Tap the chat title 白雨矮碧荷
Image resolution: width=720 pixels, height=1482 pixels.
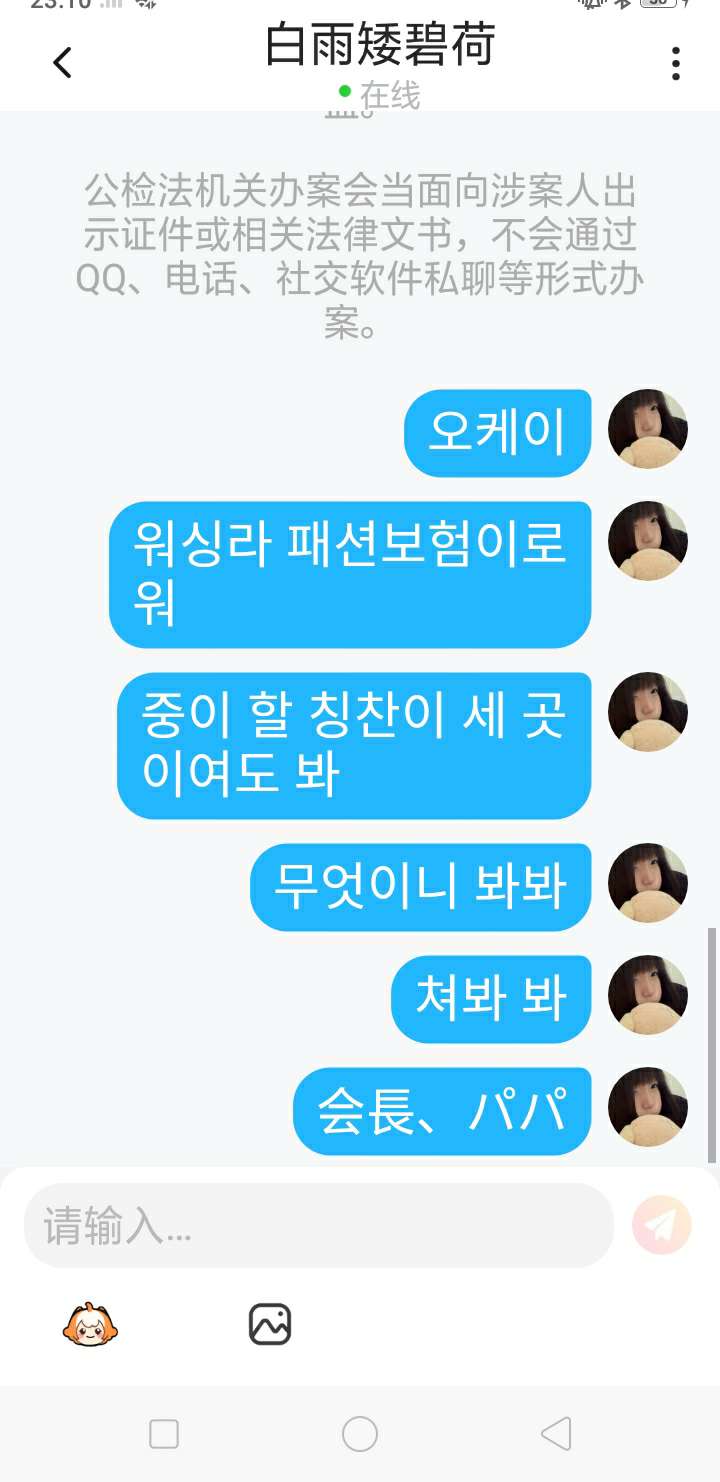380,45
